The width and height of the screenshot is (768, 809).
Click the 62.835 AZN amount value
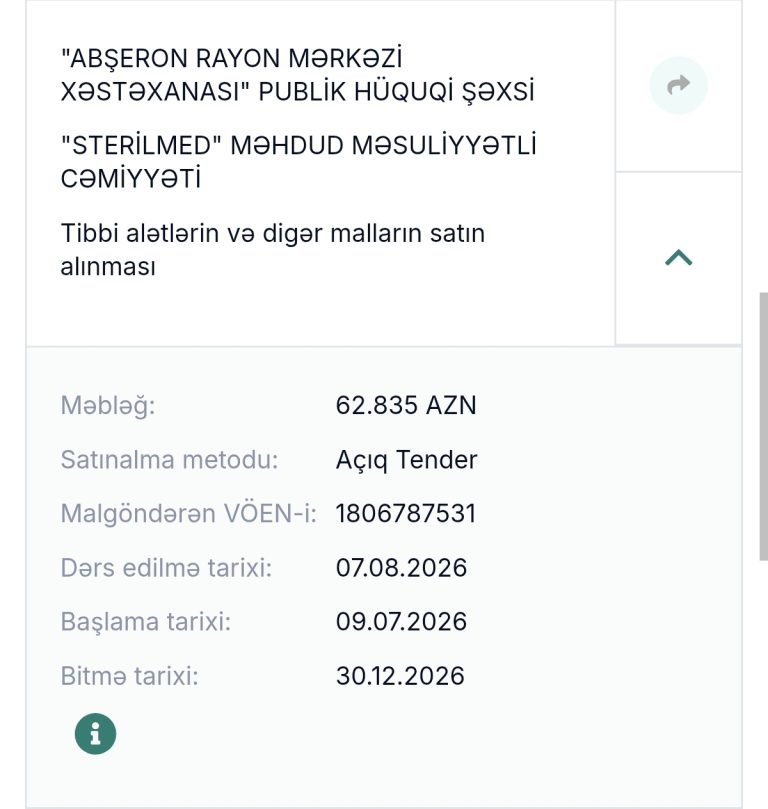coord(406,405)
